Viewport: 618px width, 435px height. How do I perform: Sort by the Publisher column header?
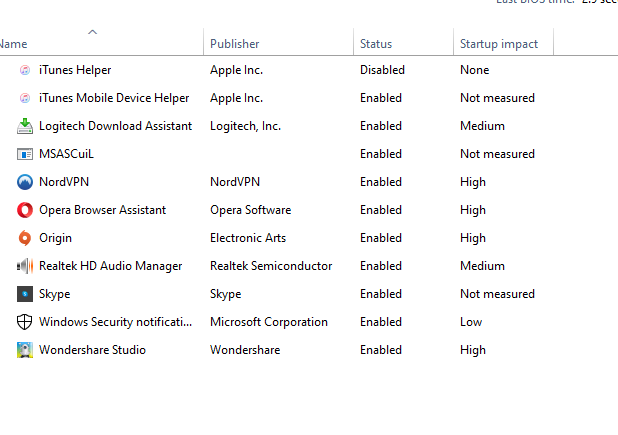tap(235, 44)
